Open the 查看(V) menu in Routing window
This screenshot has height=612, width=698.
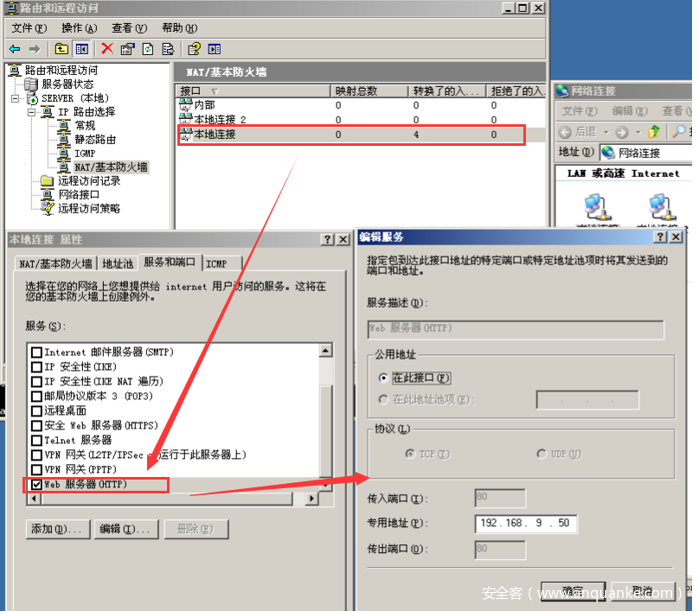(129, 28)
